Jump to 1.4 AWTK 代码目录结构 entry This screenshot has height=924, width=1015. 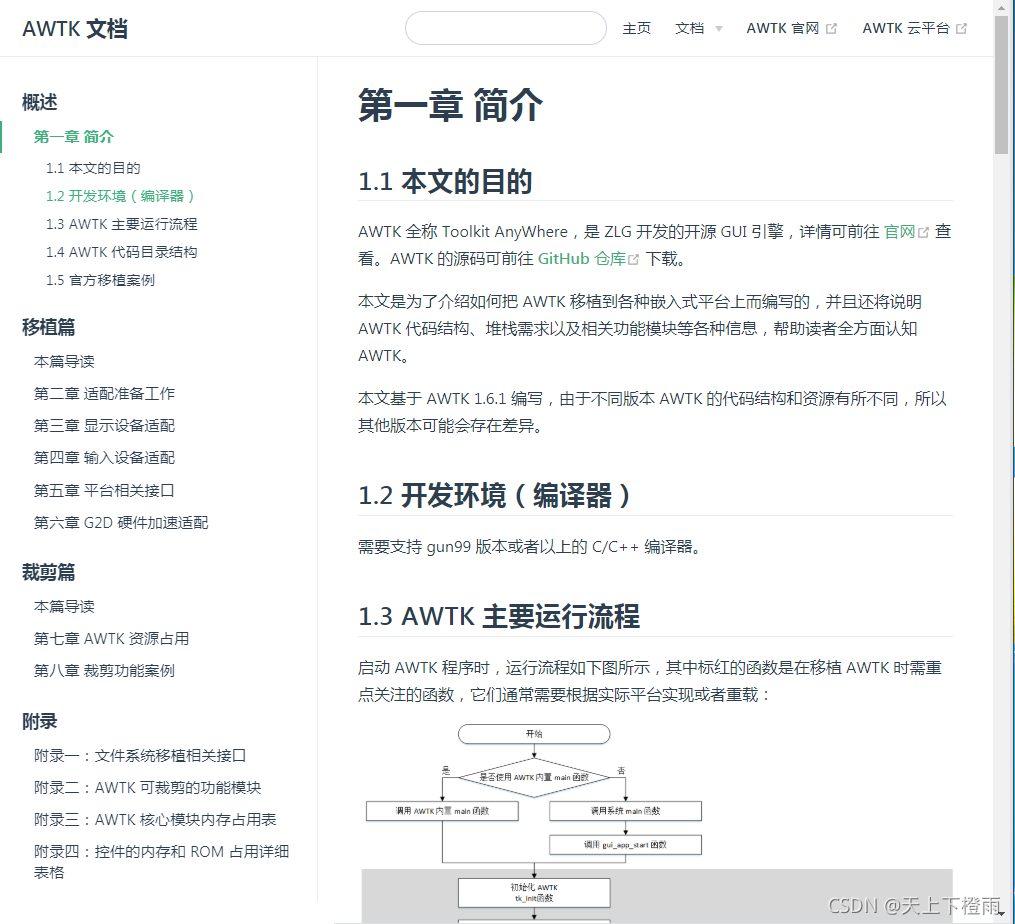122,252
